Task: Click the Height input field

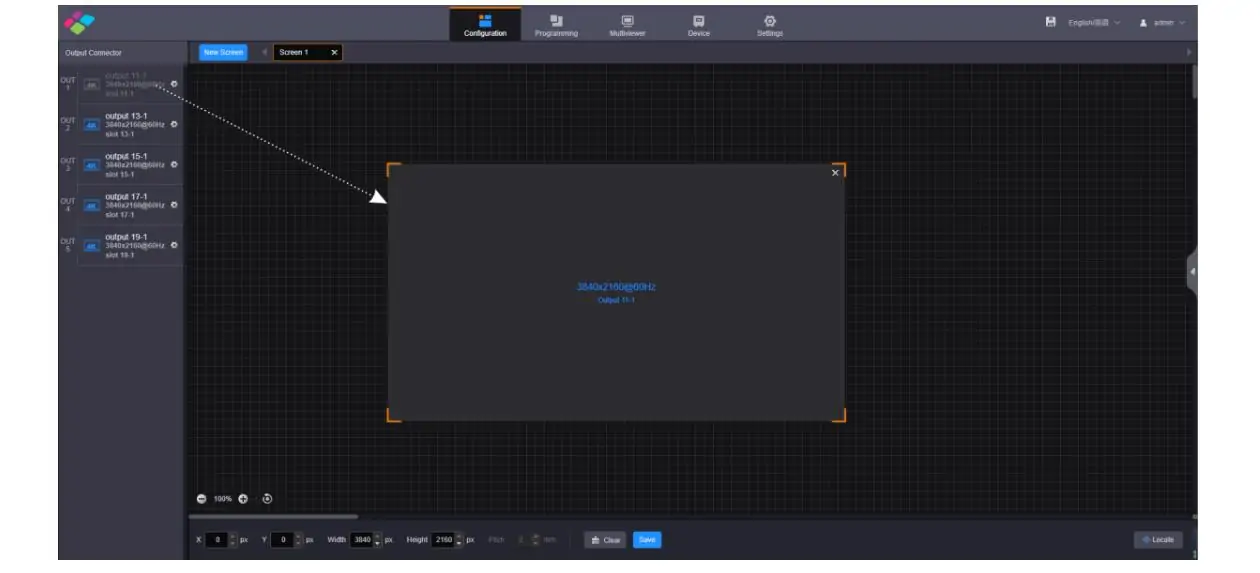Action: click(x=444, y=540)
